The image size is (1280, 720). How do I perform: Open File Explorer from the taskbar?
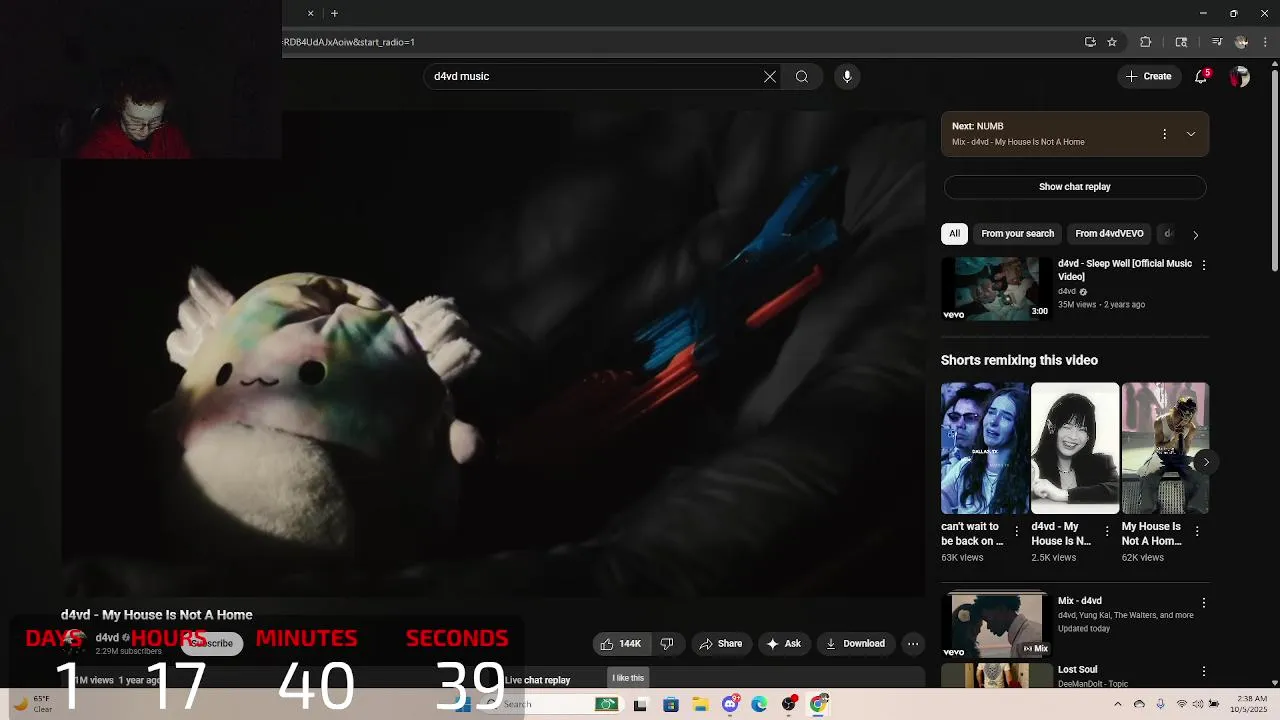701,704
